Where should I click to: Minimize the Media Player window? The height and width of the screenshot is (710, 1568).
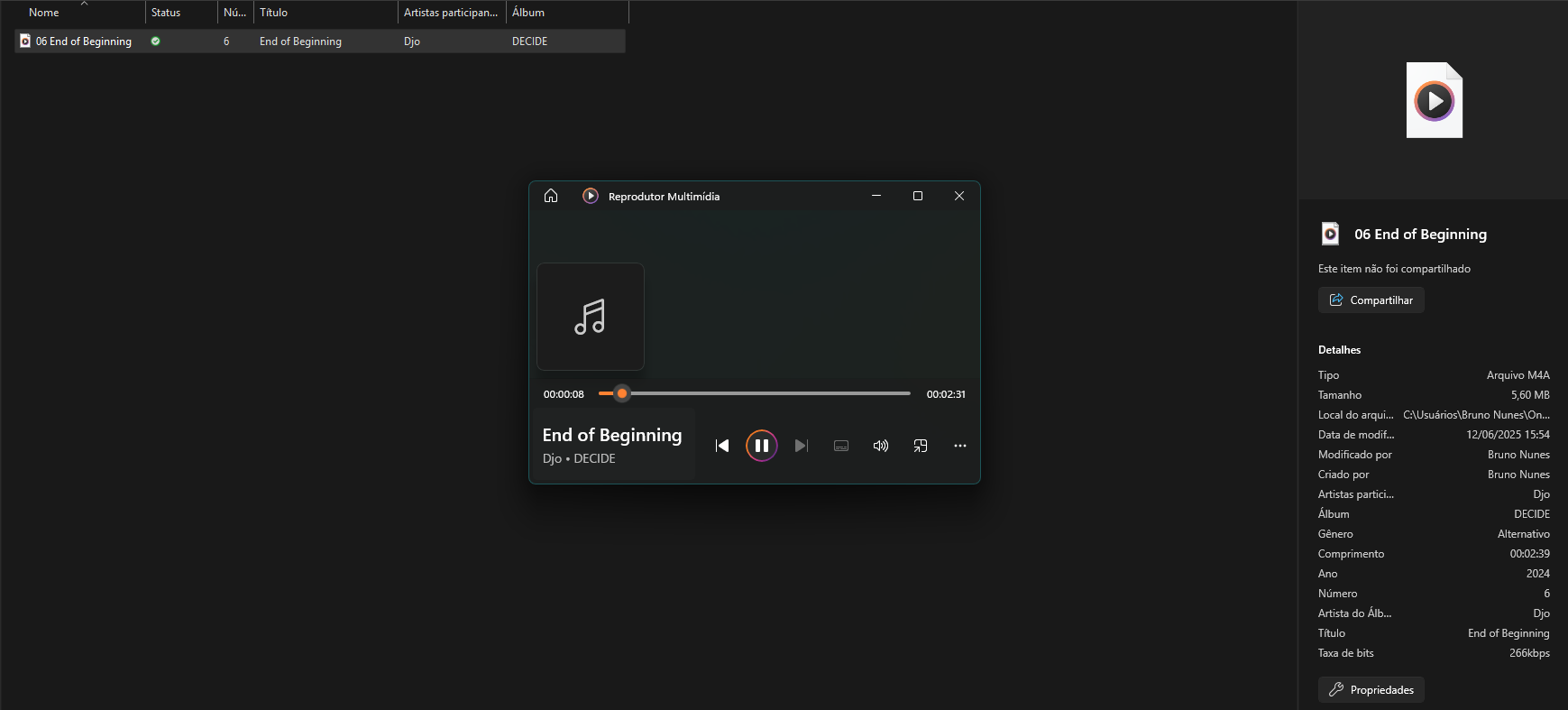point(876,196)
